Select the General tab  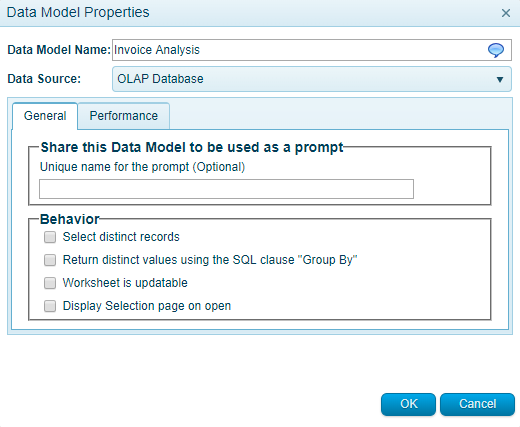pyautogui.click(x=45, y=116)
